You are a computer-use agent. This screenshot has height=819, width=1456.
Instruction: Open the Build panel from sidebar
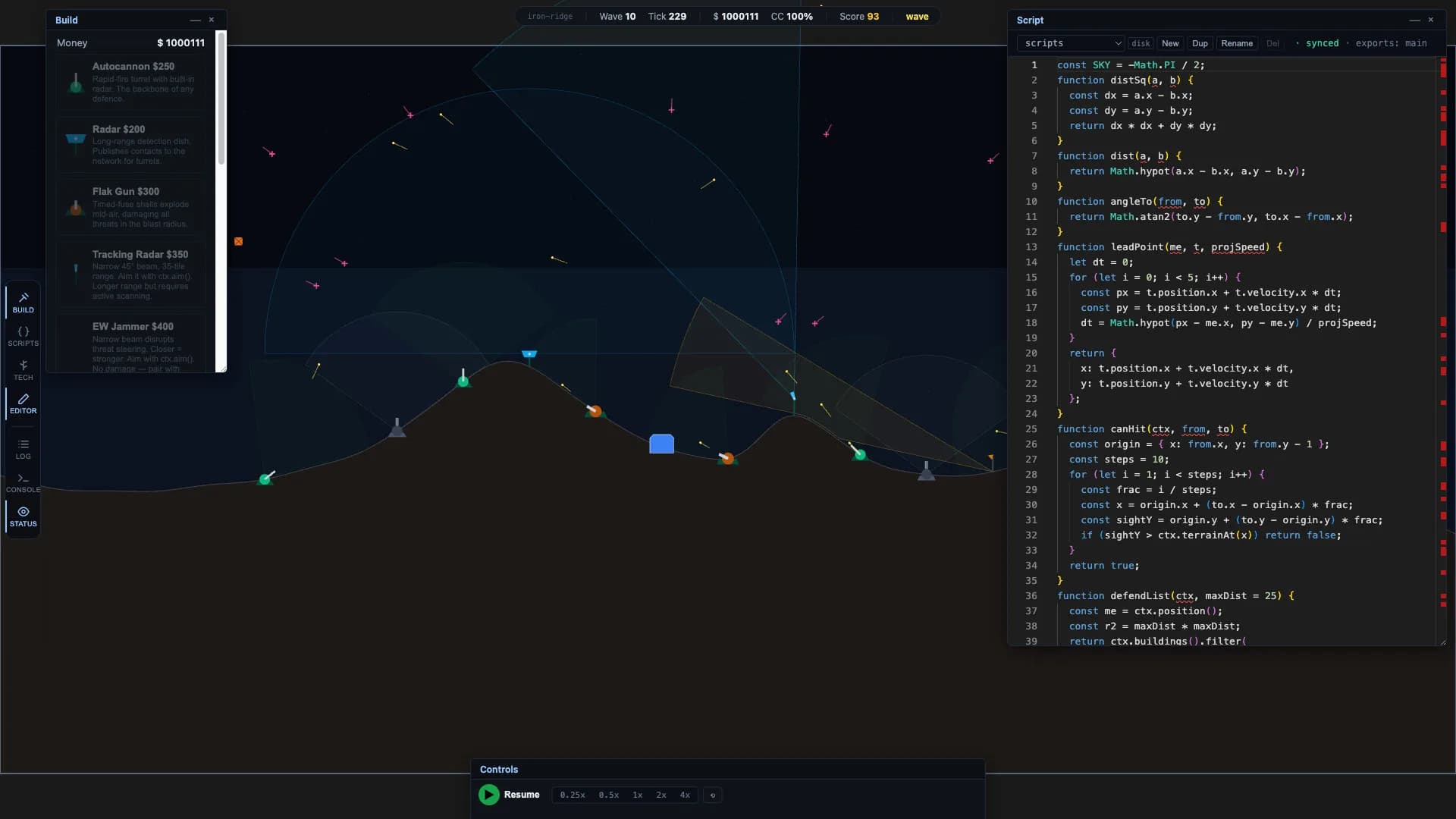tap(23, 302)
